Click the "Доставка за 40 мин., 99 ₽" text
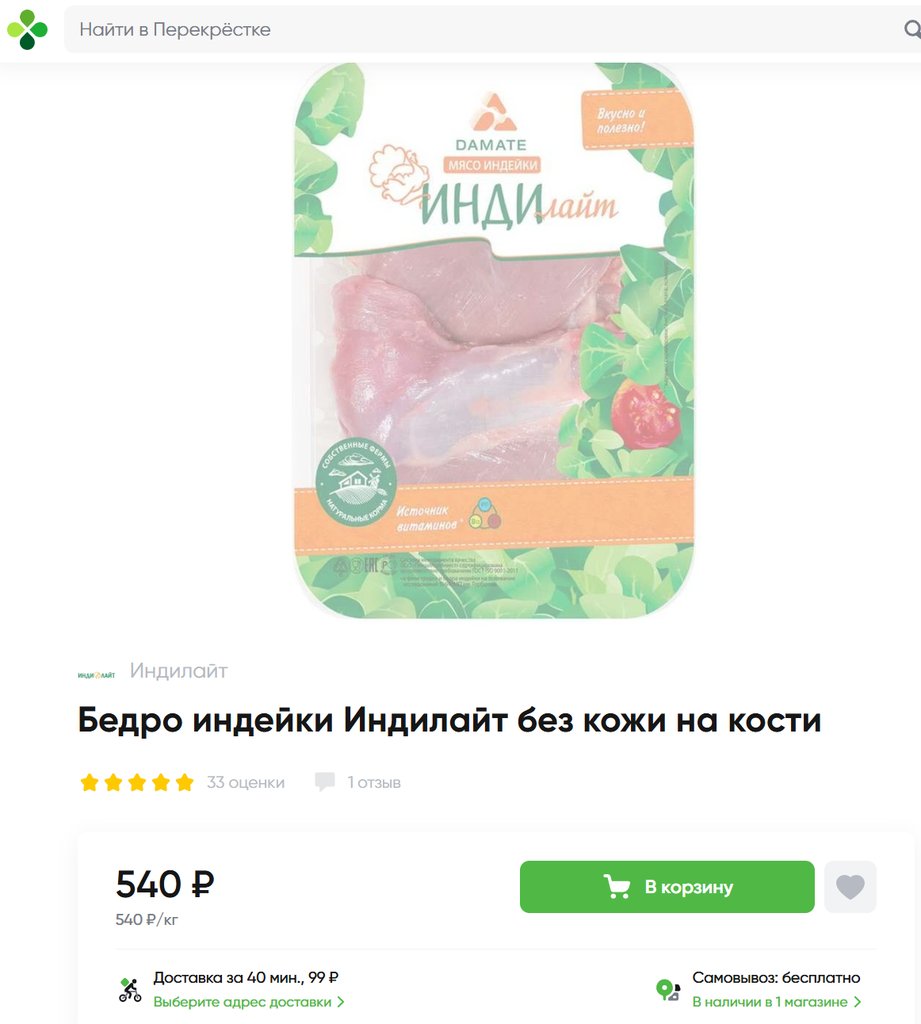 tap(246, 978)
